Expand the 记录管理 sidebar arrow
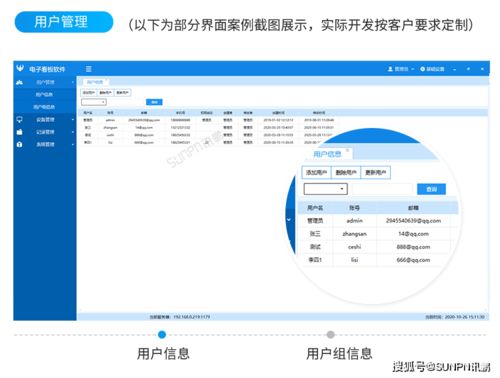500x378 pixels. coord(73,132)
